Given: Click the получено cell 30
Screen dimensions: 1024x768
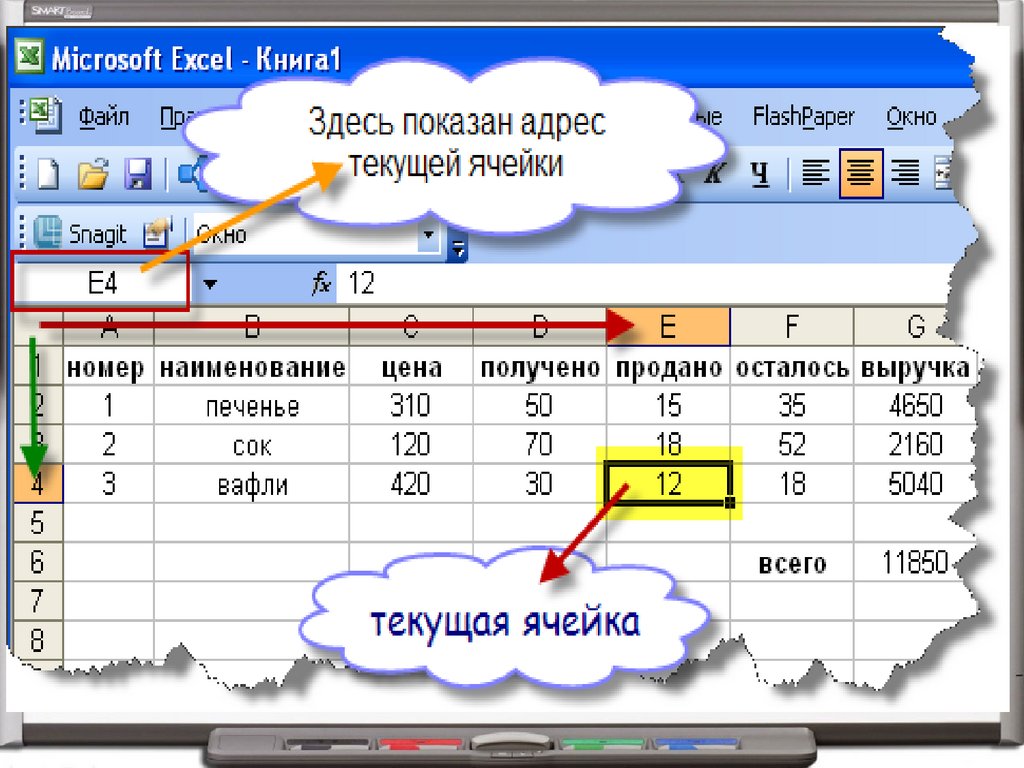Looking at the screenshot, I should [x=539, y=484].
